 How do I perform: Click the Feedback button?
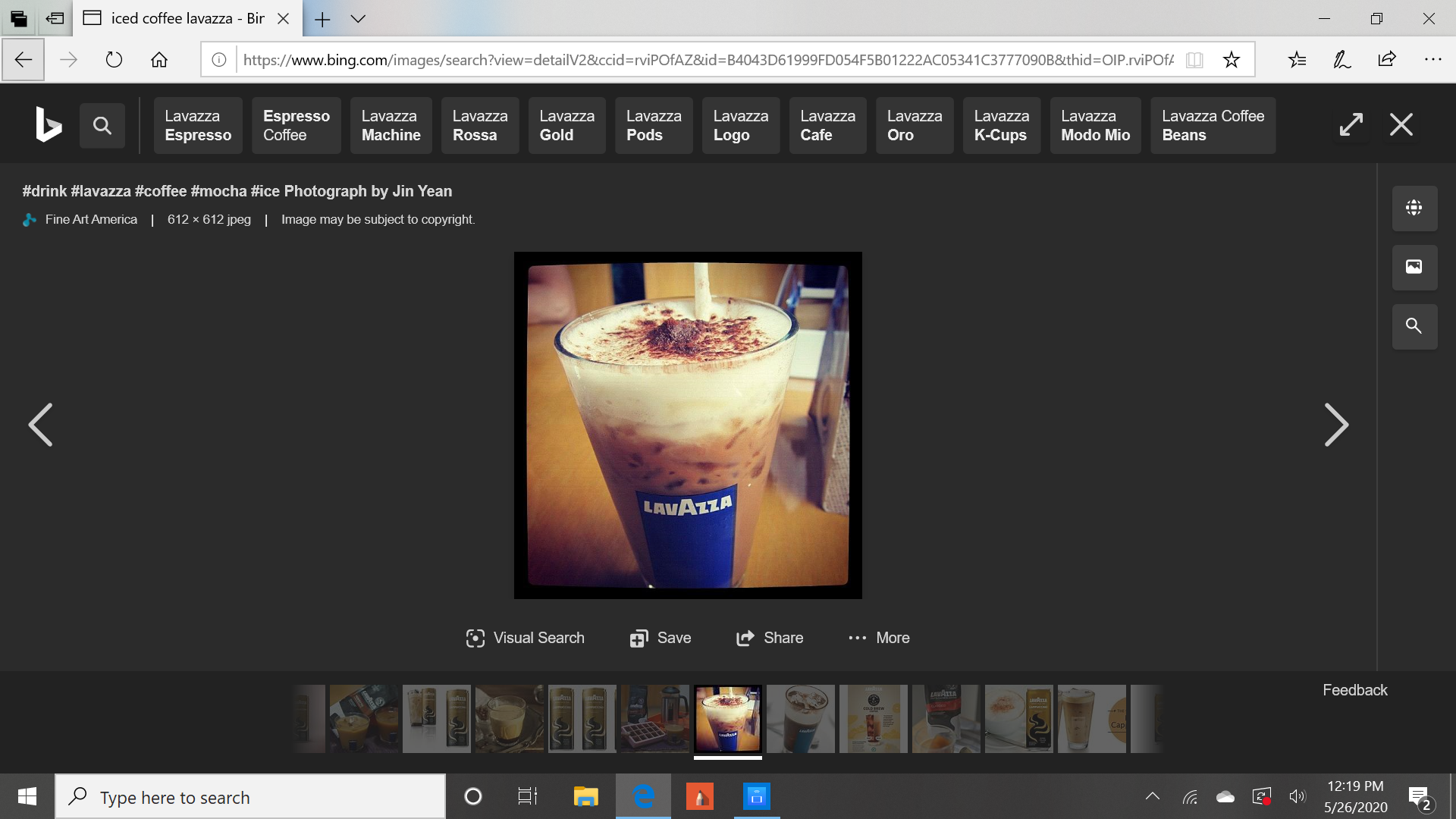[x=1354, y=689]
